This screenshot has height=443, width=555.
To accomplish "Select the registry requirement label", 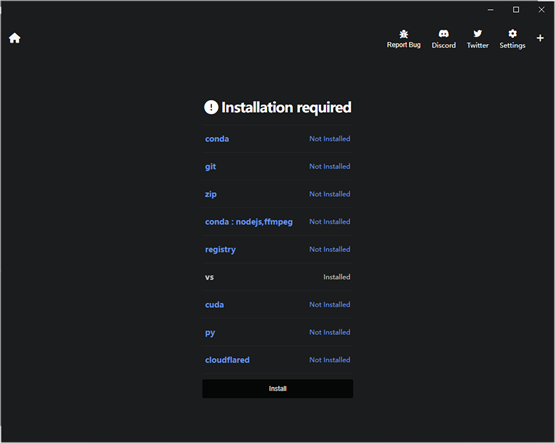I will (x=220, y=249).
